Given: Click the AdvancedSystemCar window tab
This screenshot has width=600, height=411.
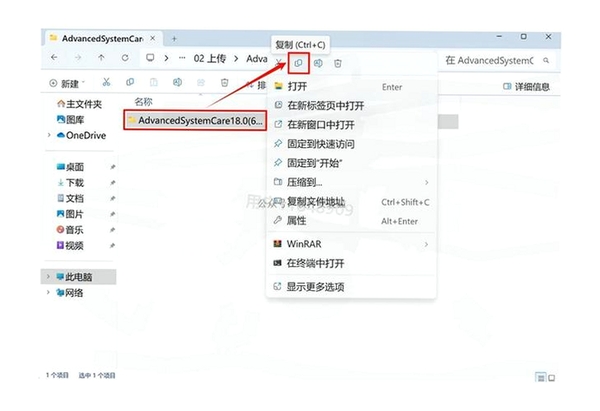Looking at the screenshot, I should tap(103, 38).
